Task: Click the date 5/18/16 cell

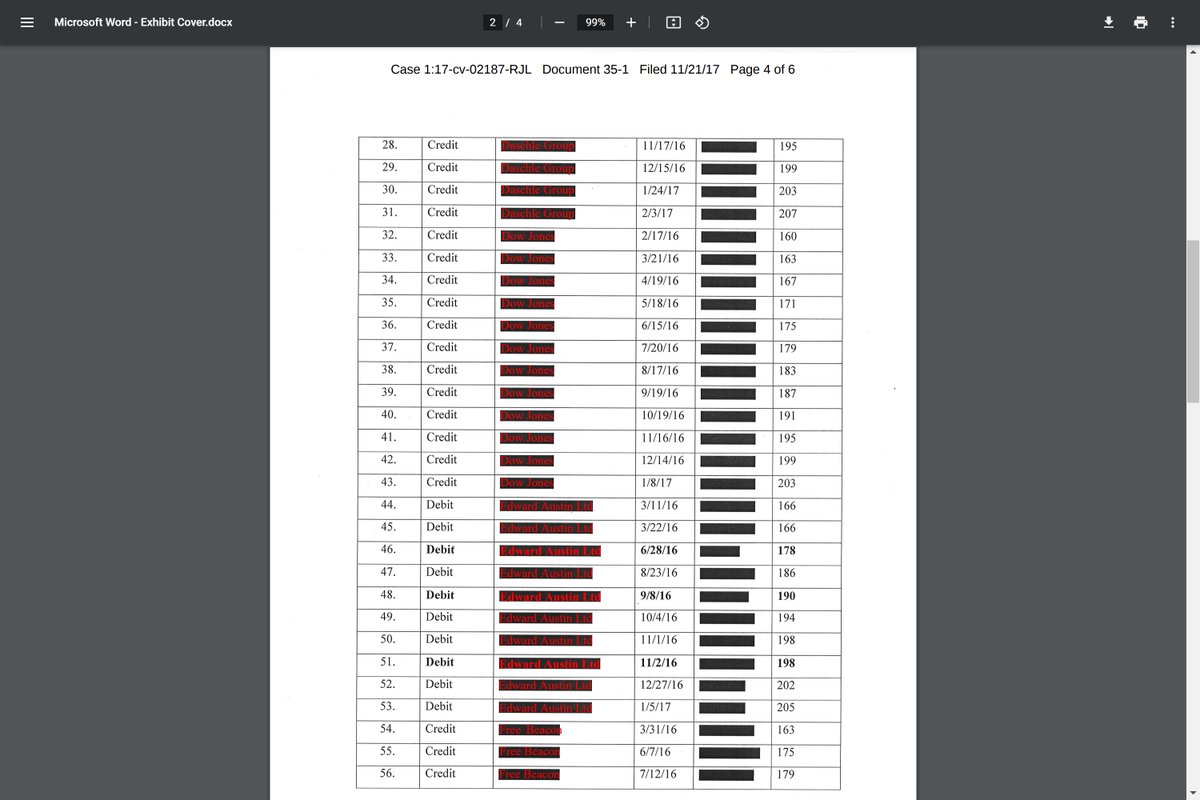Action: point(660,303)
